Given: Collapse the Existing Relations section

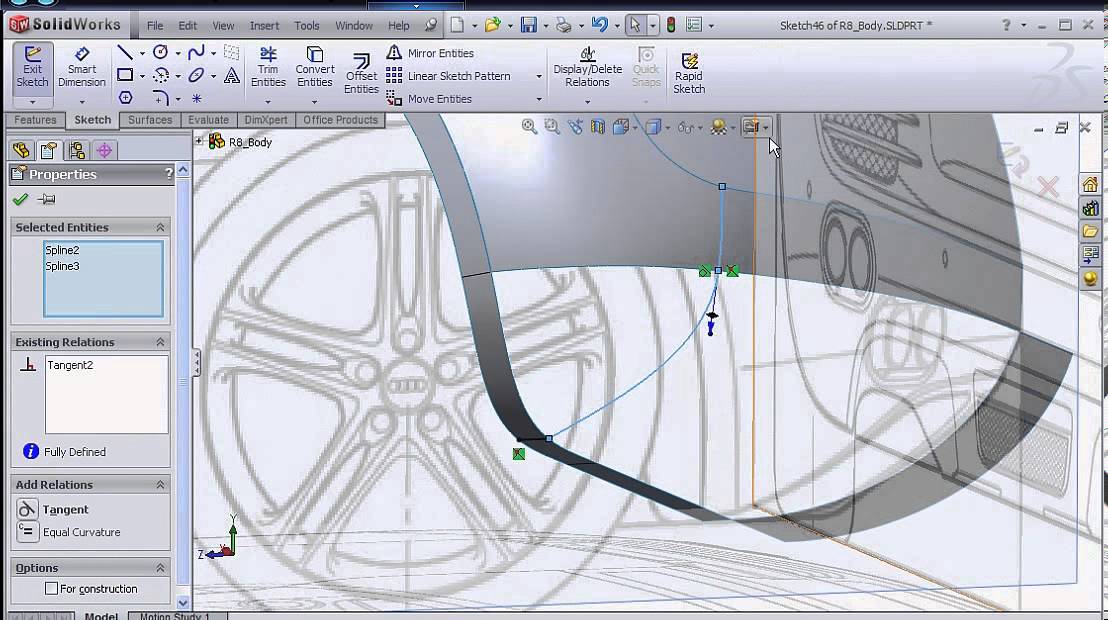Looking at the screenshot, I should (160, 341).
